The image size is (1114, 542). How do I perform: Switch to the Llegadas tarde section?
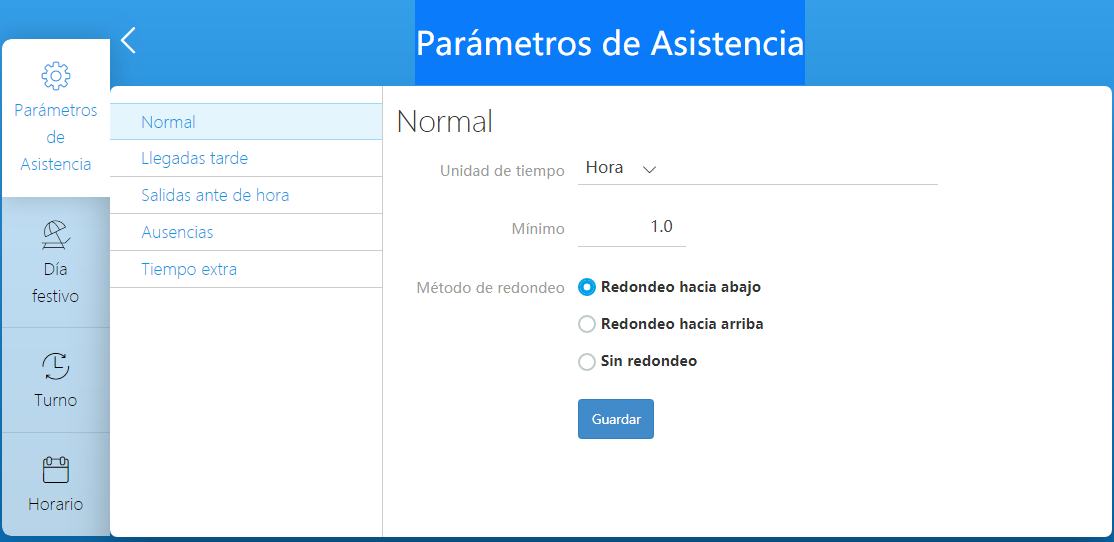[x=246, y=158]
